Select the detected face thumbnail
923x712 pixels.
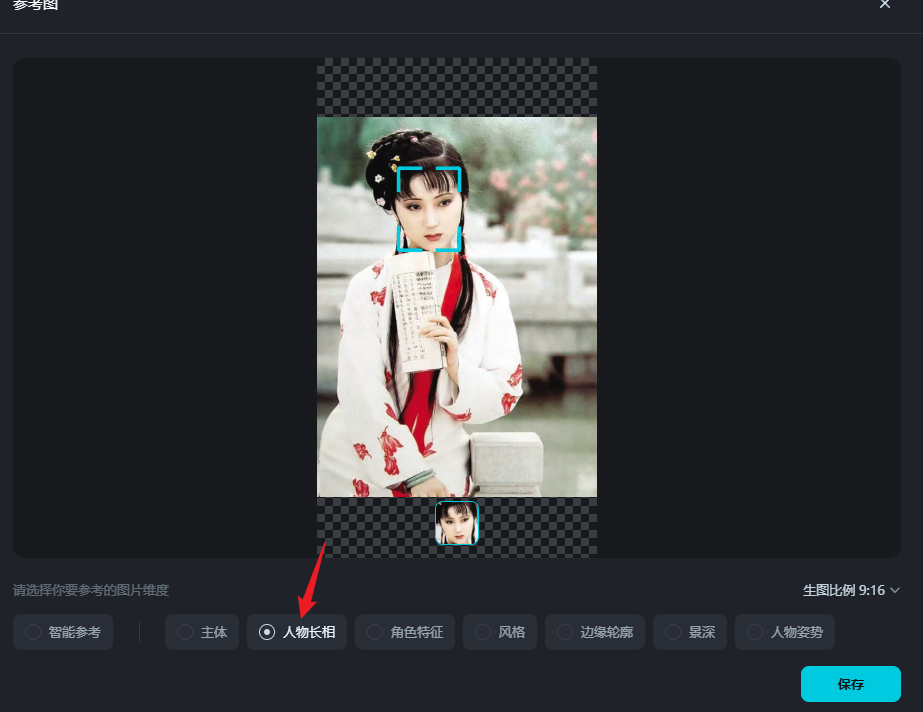click(x=457, y=523)
